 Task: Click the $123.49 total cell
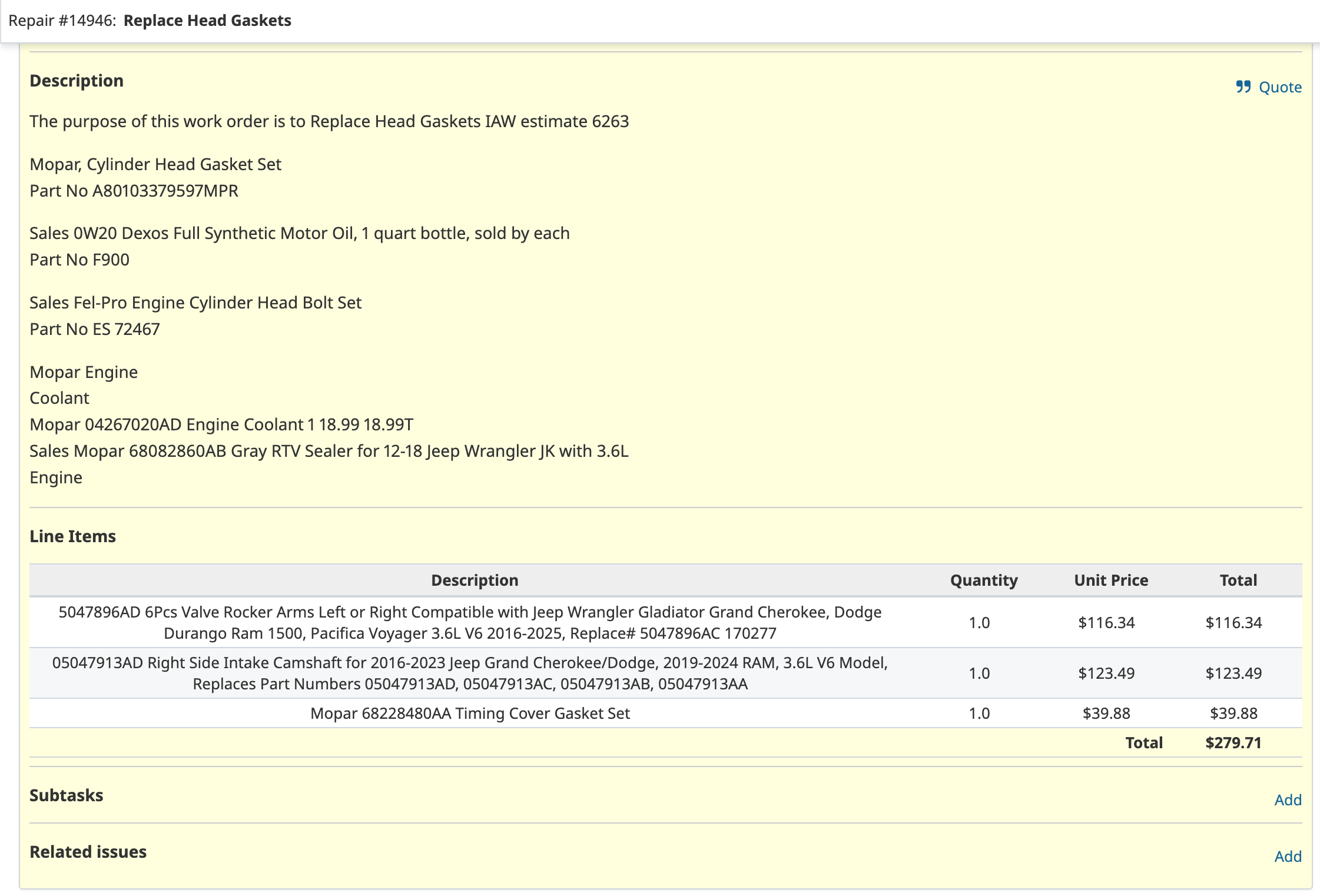1233,673
